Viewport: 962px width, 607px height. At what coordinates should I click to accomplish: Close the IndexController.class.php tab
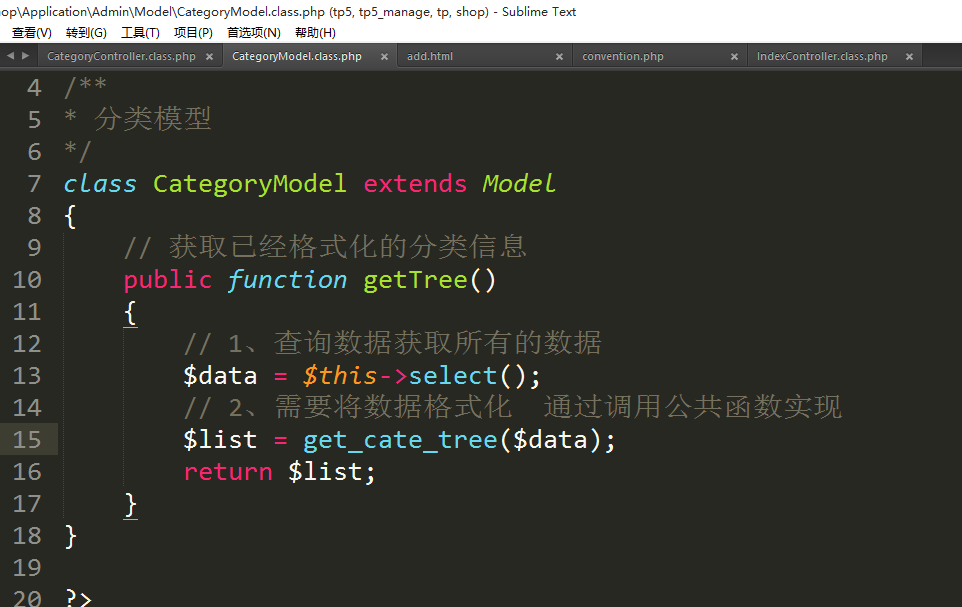[x=909, y=57]
